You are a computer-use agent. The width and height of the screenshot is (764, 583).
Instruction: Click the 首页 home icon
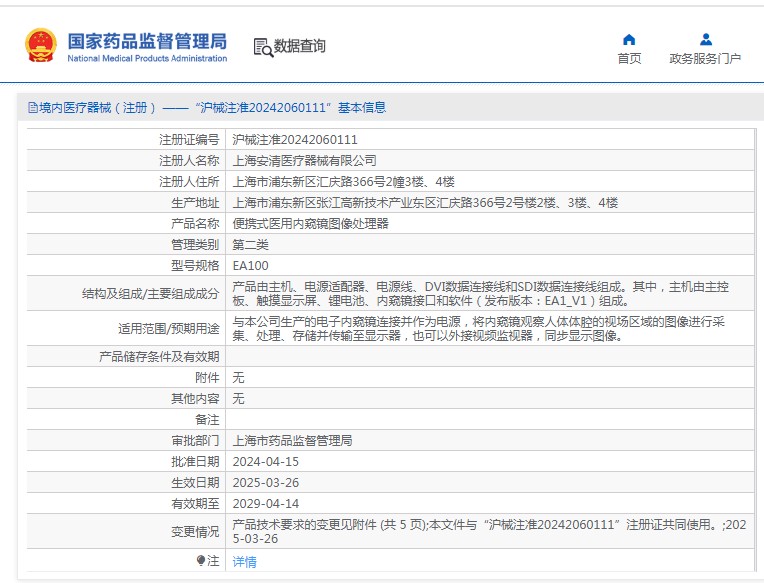click(x=629, y=39)
